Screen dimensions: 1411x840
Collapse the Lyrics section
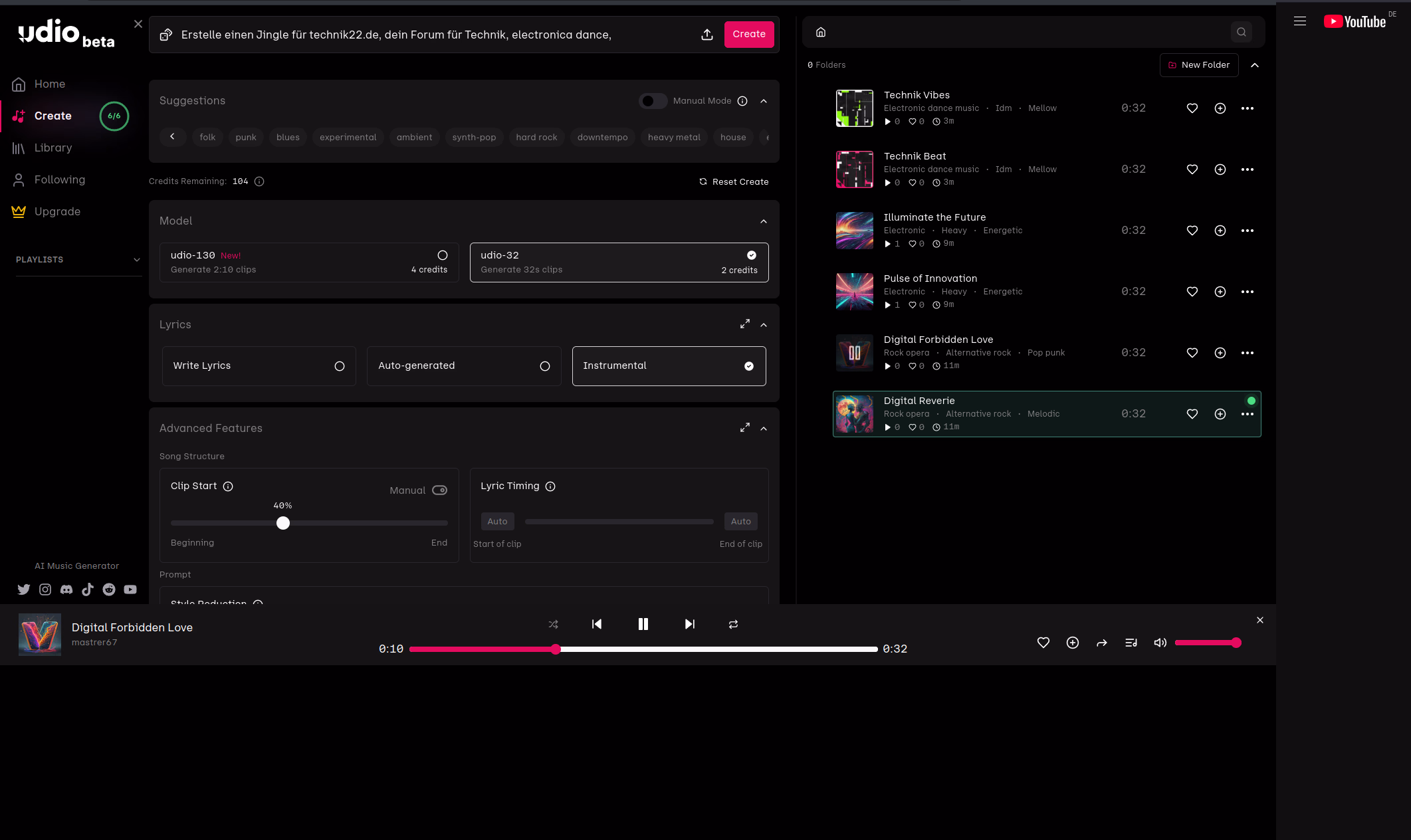pyautogui.click(x=764, y=325)
